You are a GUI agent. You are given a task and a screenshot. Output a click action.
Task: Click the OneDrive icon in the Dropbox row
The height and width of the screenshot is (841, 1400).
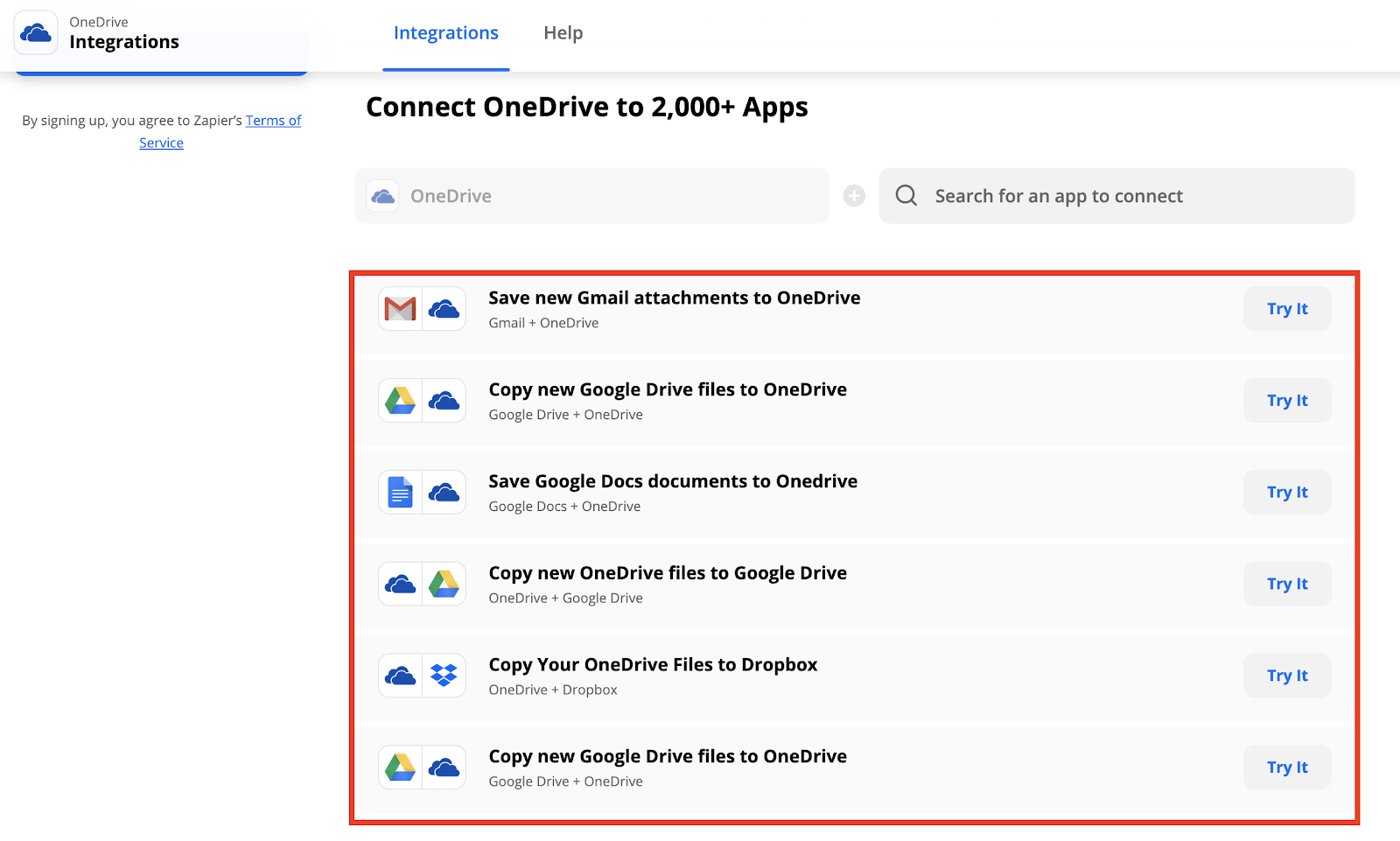click(x=401, y=676)
